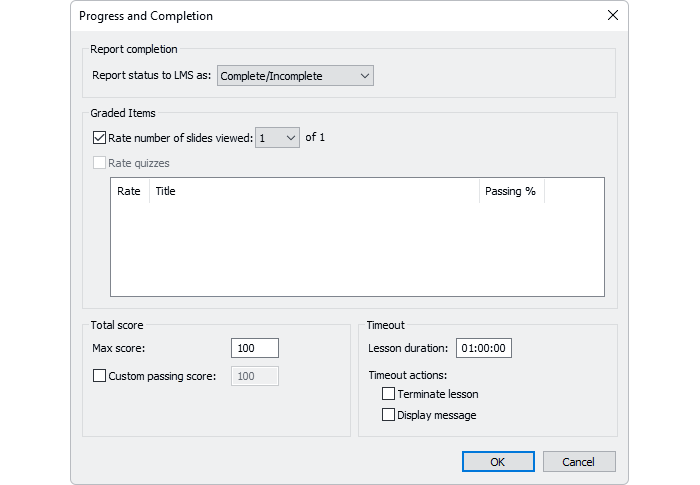
Task: Click the 'Max score:' label
Action: pos(119,348)
